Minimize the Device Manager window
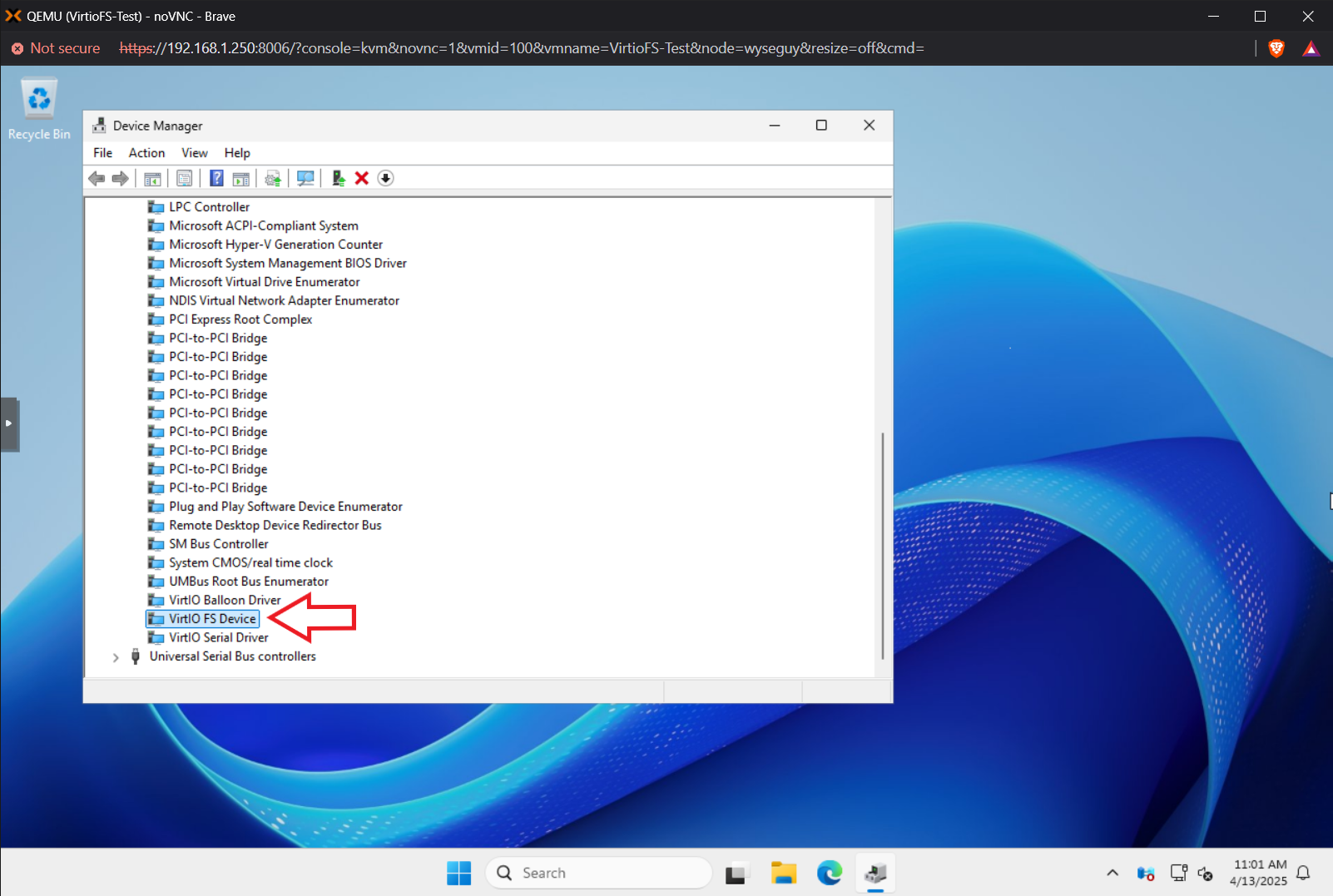Image resolution: width=1333 pixels, height=896 pixels. (775, 126)
